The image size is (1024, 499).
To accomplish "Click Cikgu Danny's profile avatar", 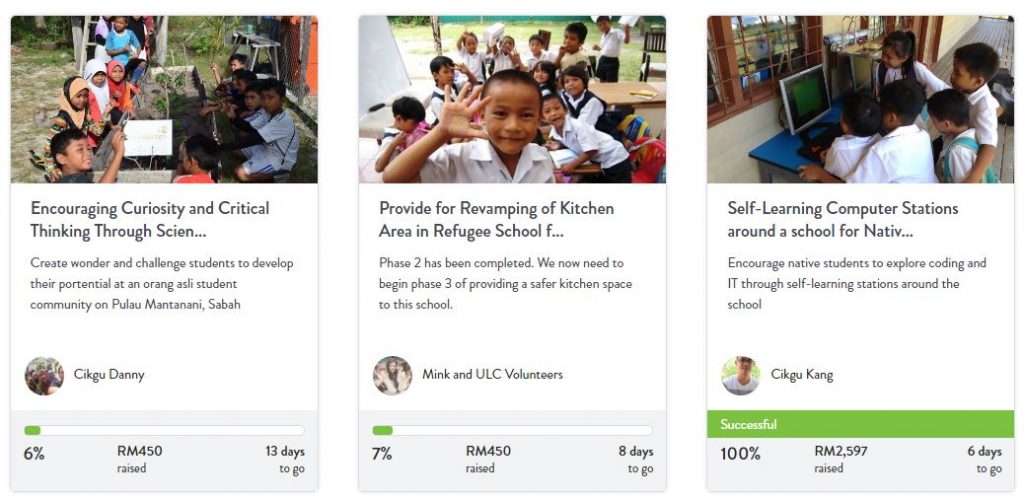I will [44, 376].
